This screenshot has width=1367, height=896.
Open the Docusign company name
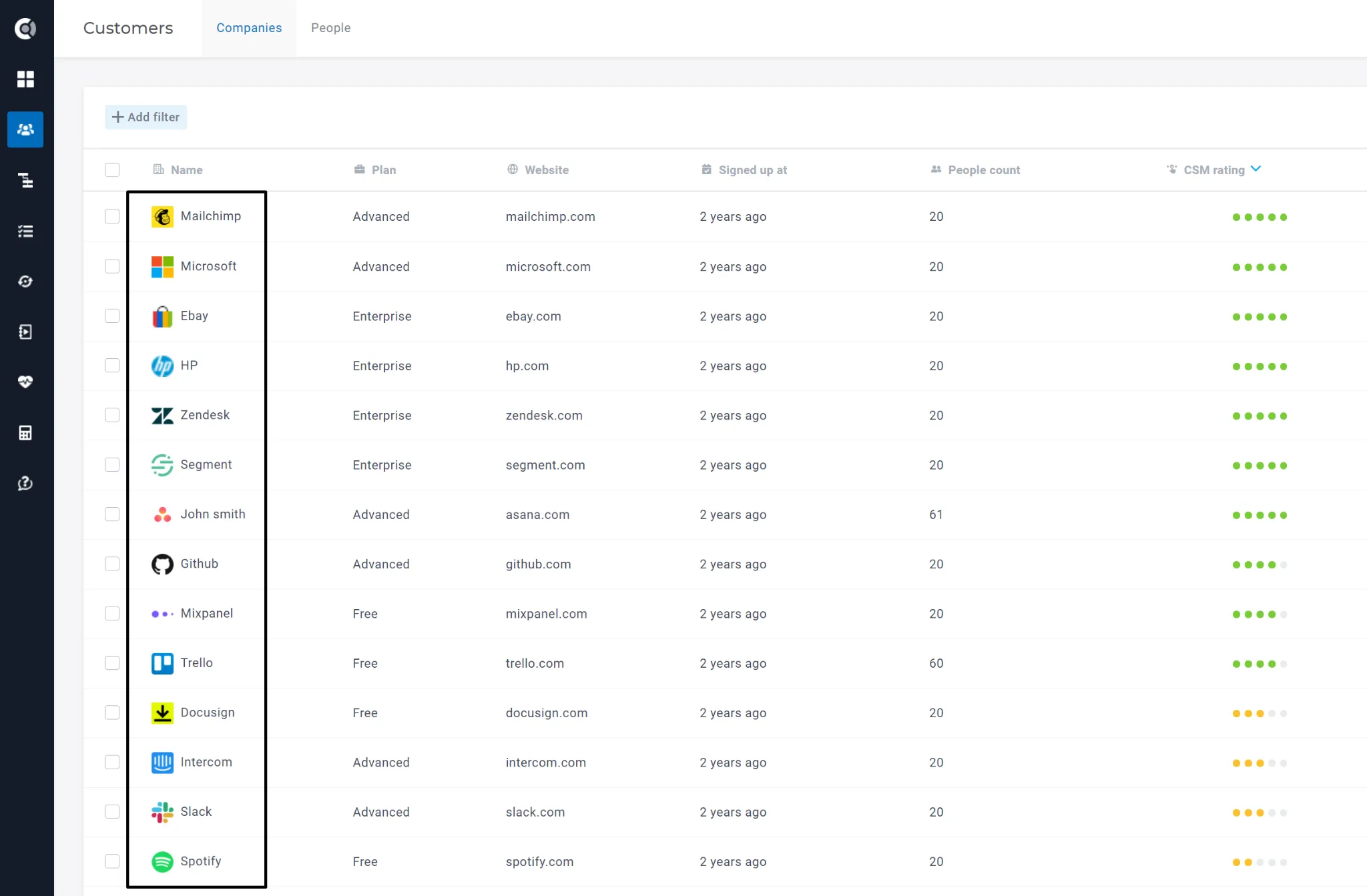click(208, 713)
